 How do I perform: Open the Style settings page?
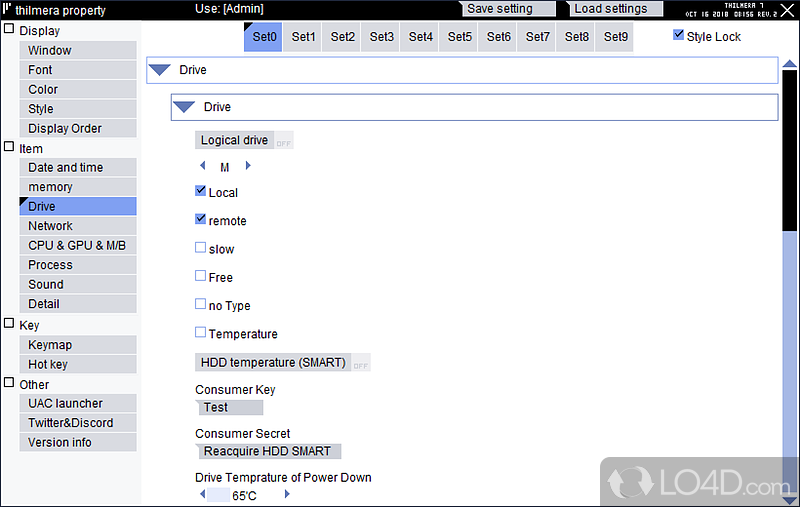(78, 109)
